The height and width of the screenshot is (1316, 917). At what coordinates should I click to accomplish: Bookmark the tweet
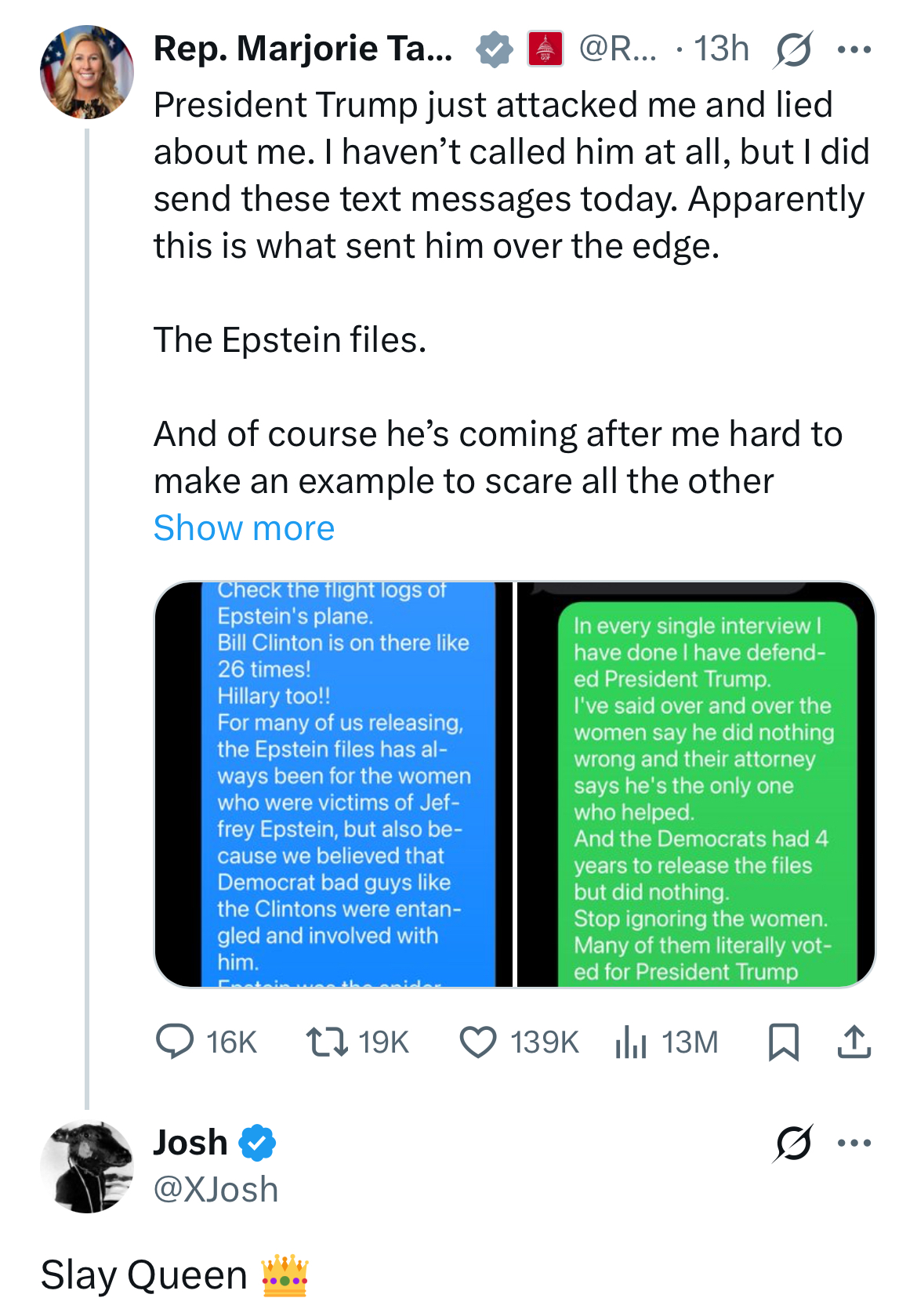pos(783,1042)
